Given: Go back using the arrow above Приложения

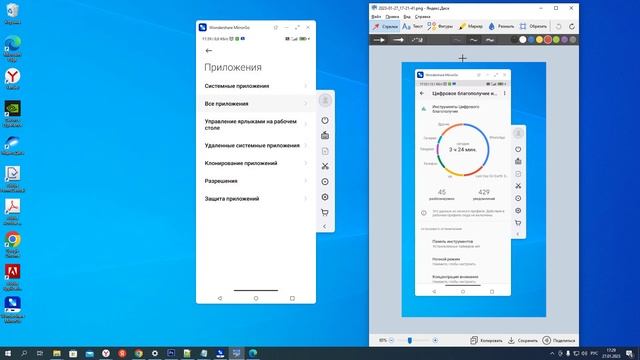Looking at the screenshot, I should tap(209, 51).
